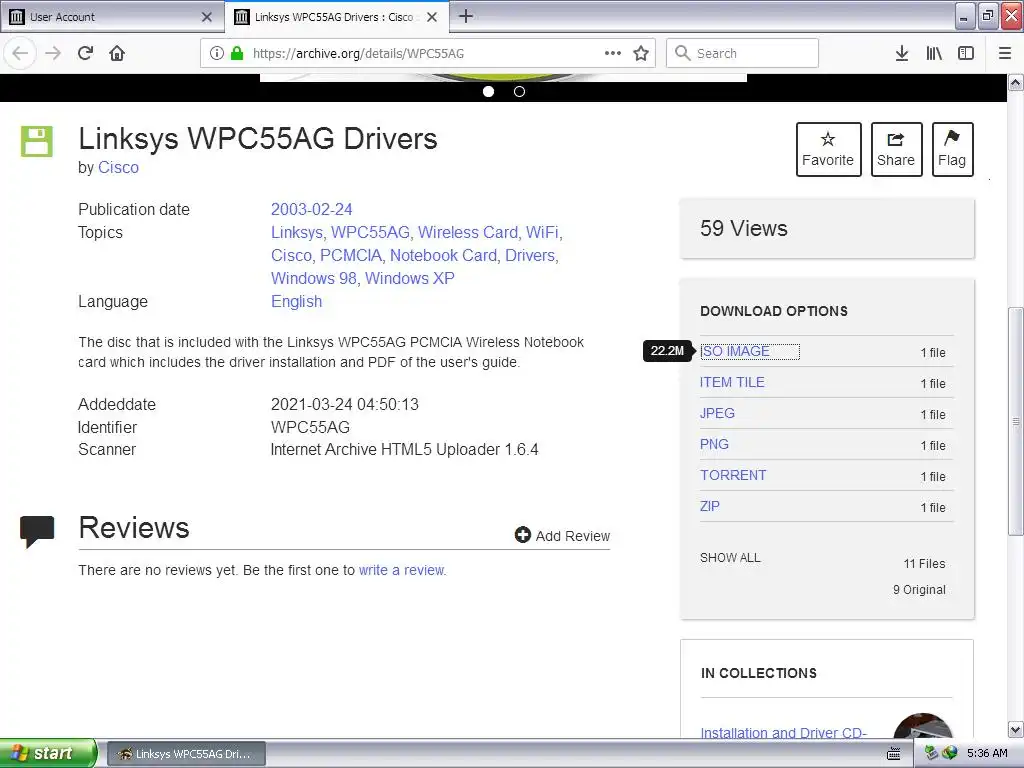The width and height of the screenshot is (1024, 768).
Task: Open the Windows 98 topic link
Action: click(x=313, y=278)
